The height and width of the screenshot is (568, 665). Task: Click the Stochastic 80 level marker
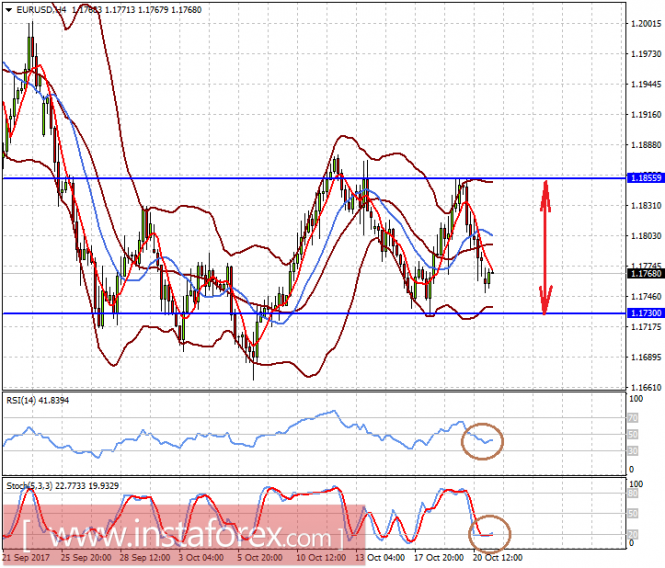633,493
